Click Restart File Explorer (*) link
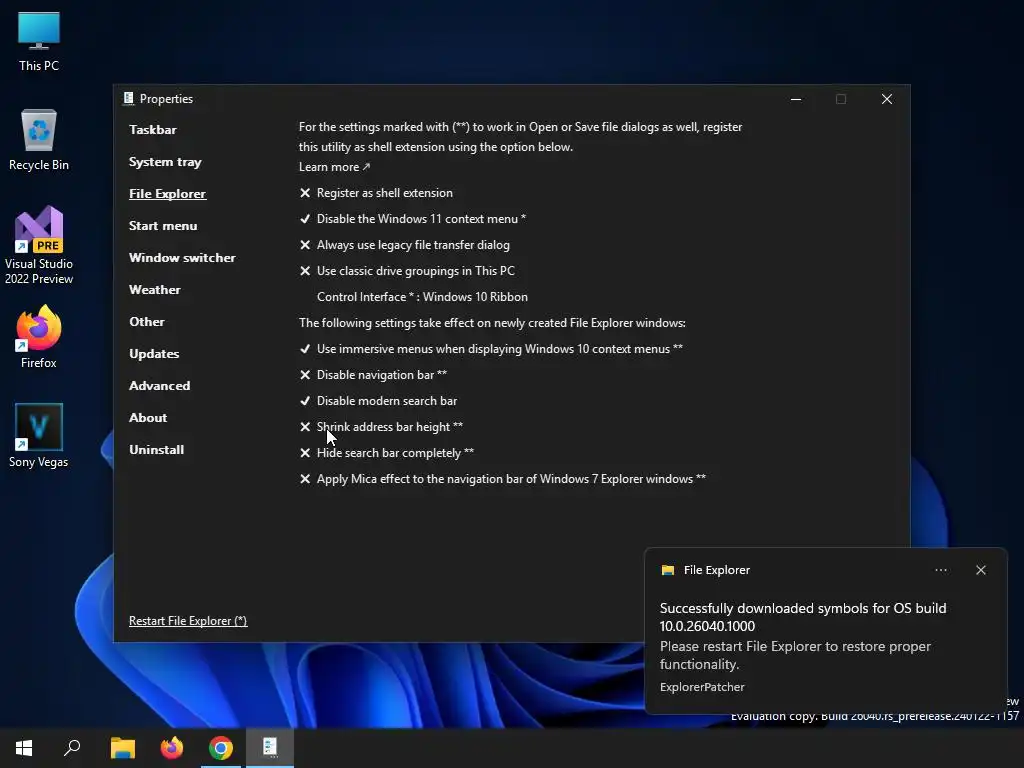The width and height of the screenshot is (1024, 768). click(188, 621)
